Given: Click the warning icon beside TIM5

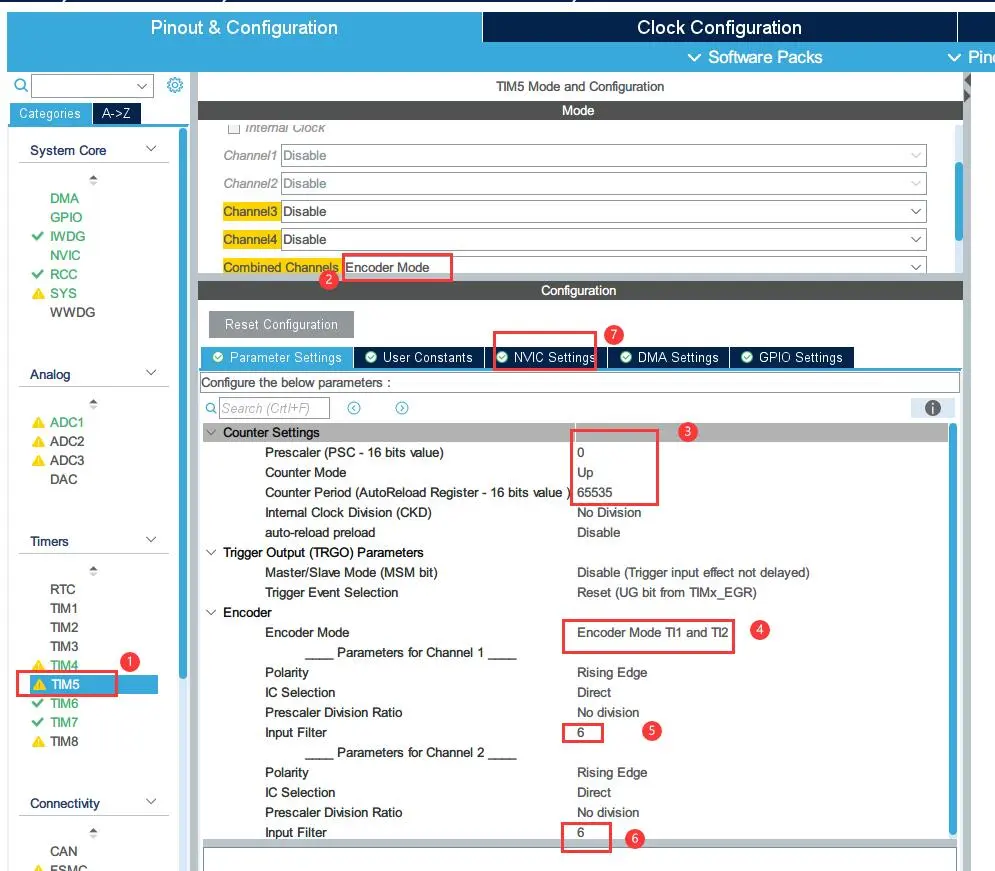Looking at the screenshot, I should [39, 685].
